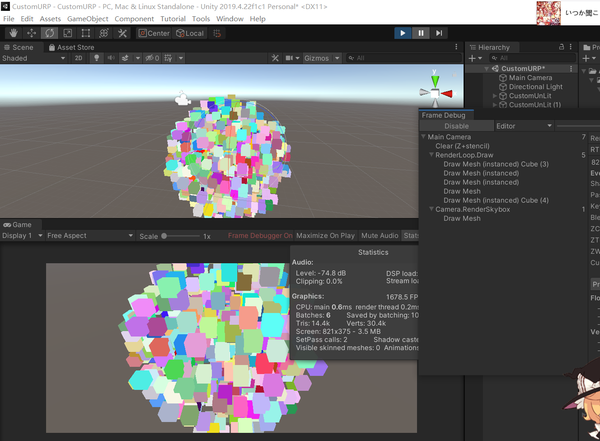Screen dimensions: 600x441
Task: Switch to the Asset Store tab
Action: coord(73,47)
